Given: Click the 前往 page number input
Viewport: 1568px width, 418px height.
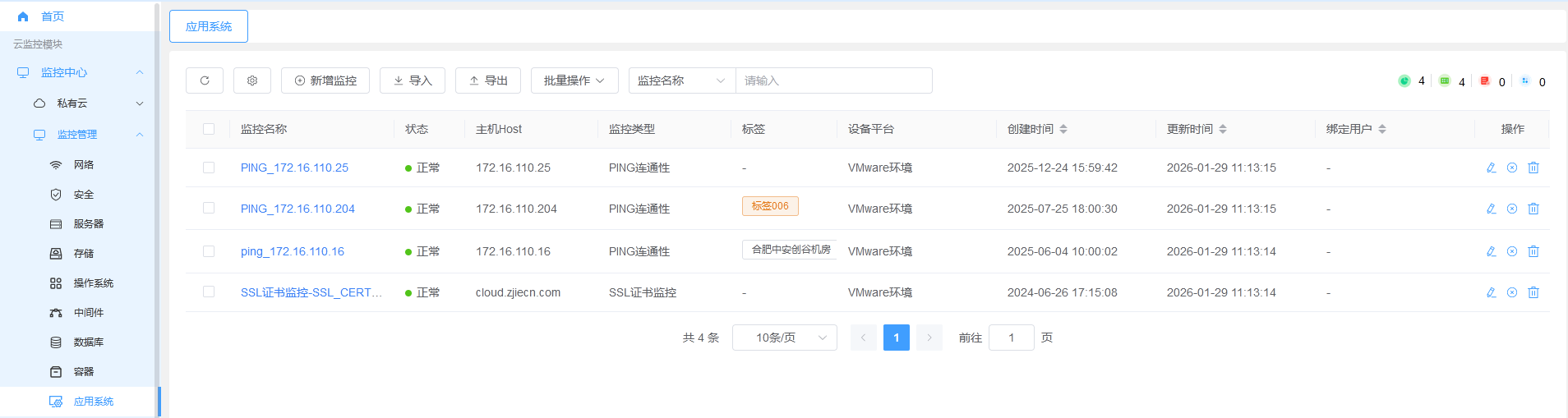Looking at the screenshot, I should [1012, 338].
